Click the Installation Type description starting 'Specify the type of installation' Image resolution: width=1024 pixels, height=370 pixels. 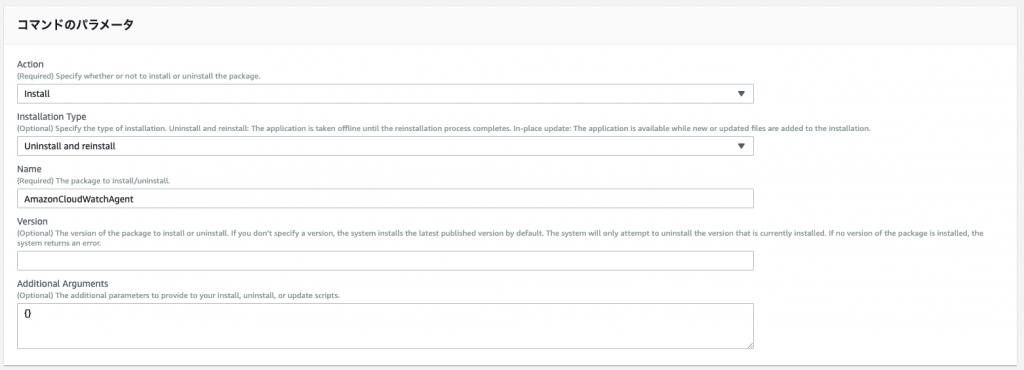[x=443, y=129]
